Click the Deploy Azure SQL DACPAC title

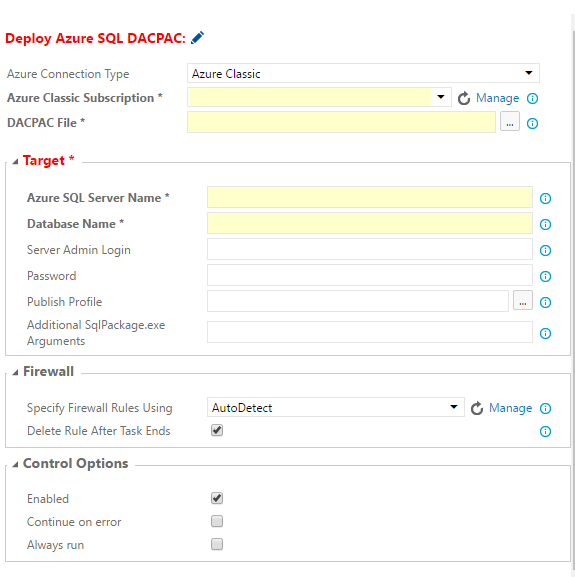96,38
